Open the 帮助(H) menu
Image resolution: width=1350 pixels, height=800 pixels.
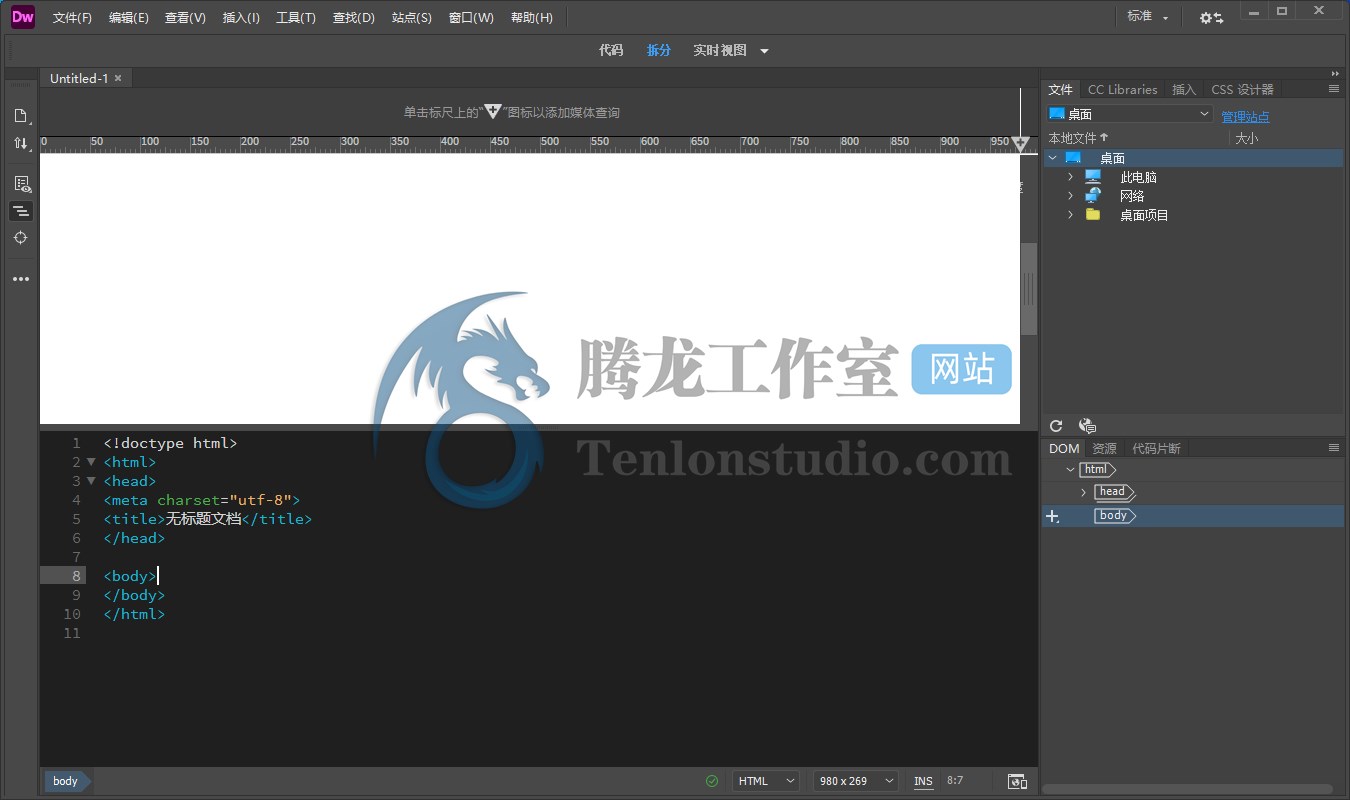click(x=531, y=18)
